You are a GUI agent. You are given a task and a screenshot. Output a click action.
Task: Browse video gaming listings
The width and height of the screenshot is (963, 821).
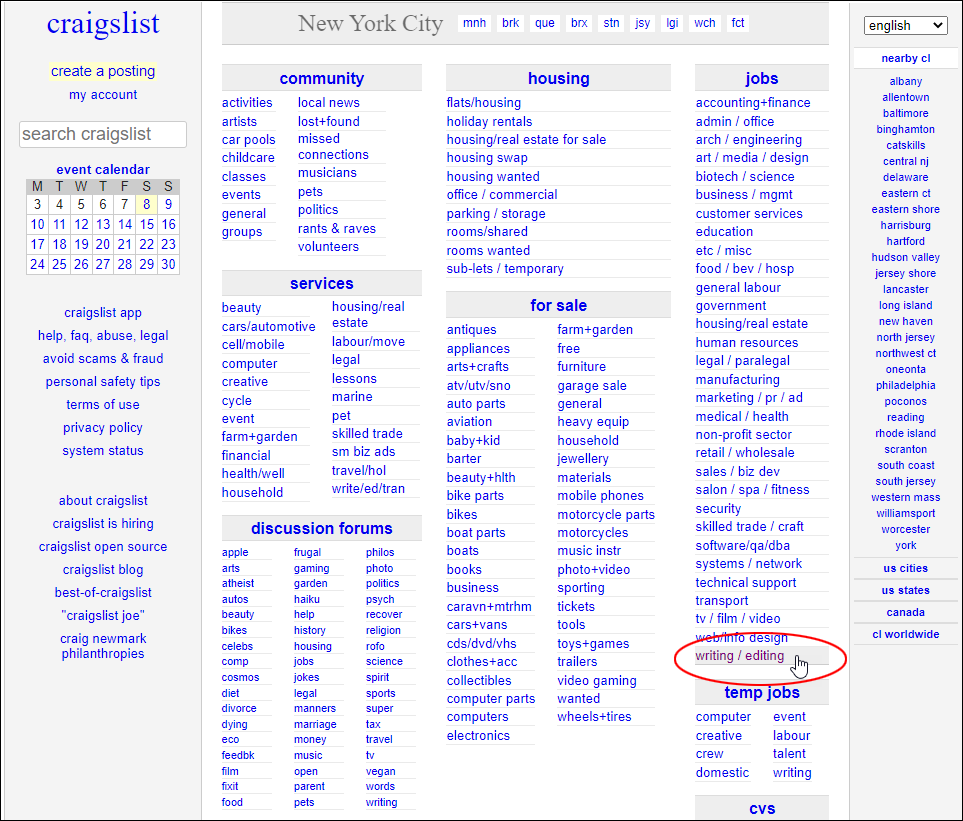click(597, 680)
